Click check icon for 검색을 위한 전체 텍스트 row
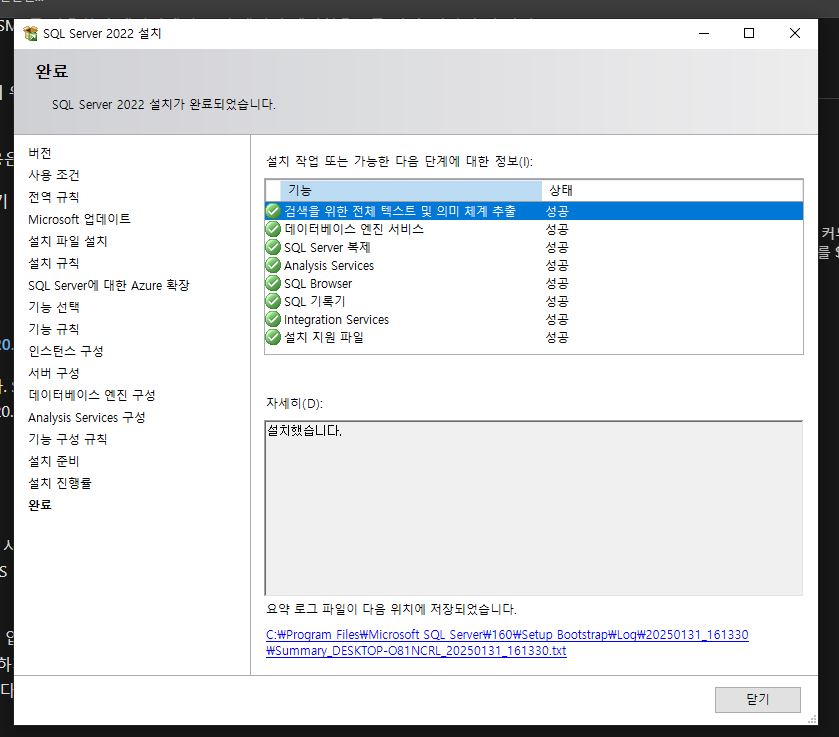Viewport: 839px width, 737px height. (x=273, y=211)
